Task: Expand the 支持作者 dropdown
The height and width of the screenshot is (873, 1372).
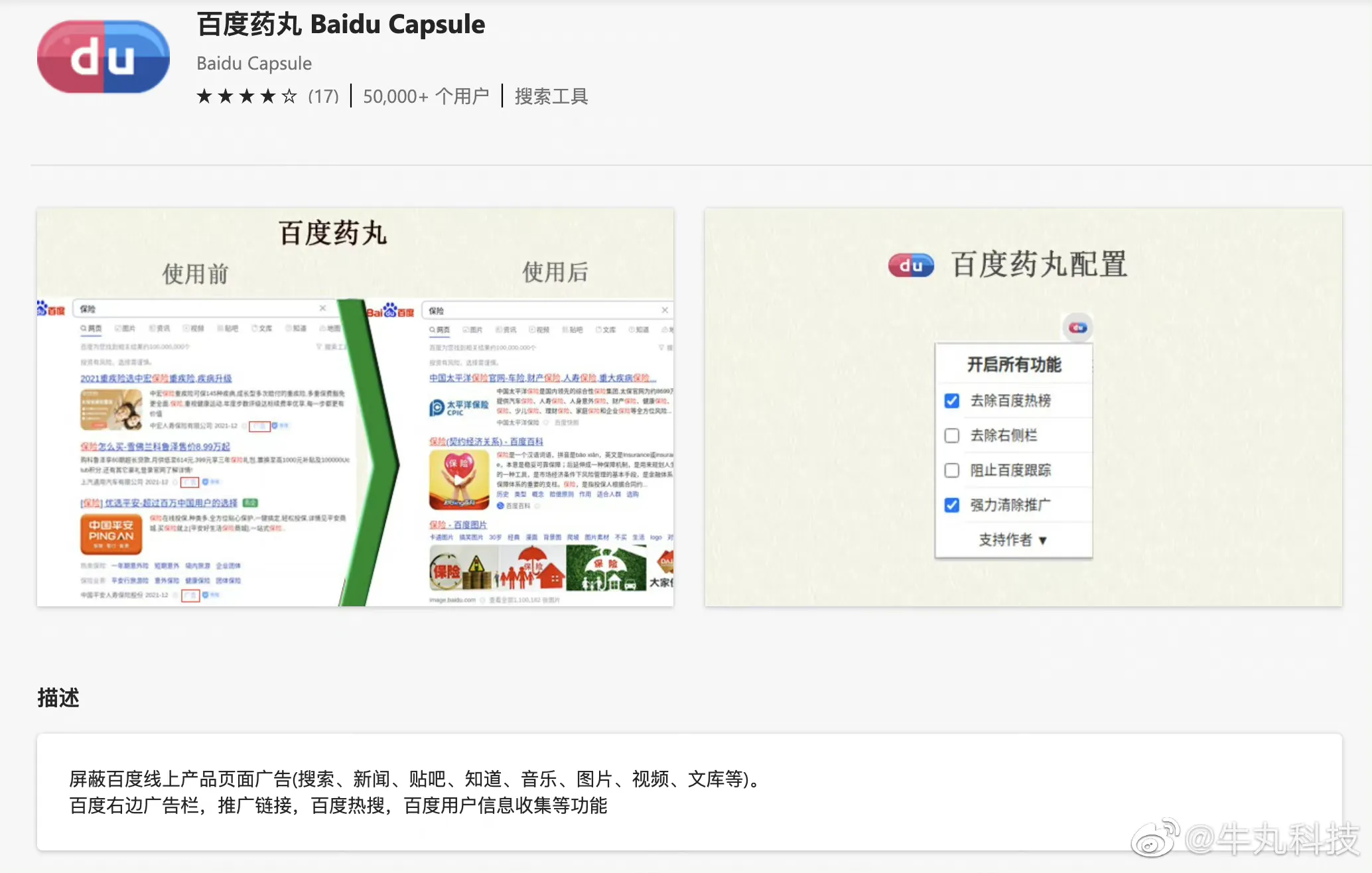Action: [x=1012, y=540]
